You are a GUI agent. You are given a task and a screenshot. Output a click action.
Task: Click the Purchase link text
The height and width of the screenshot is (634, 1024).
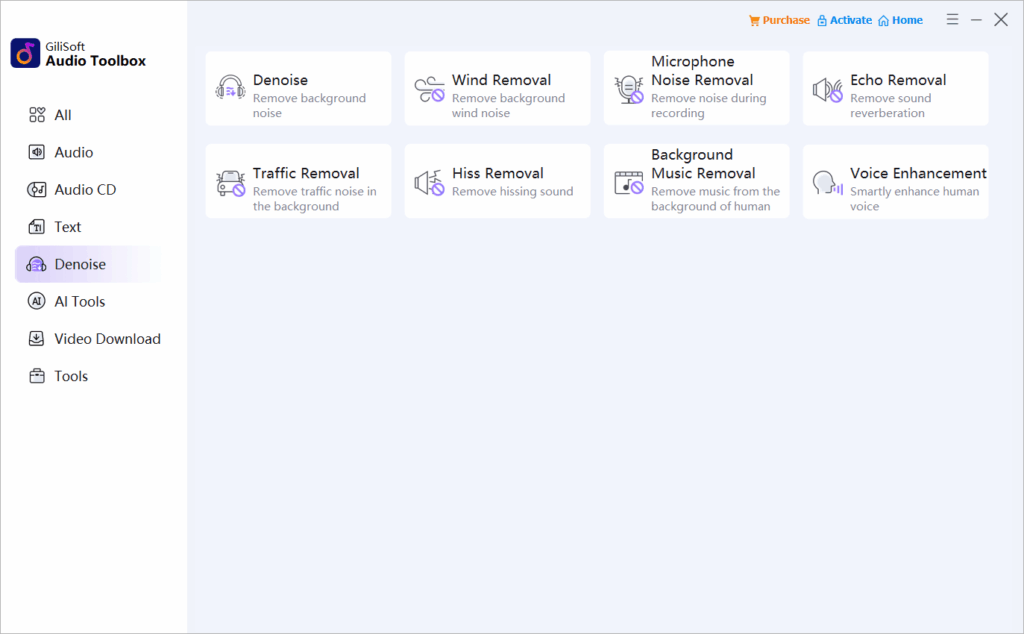[x=786, y=20]
